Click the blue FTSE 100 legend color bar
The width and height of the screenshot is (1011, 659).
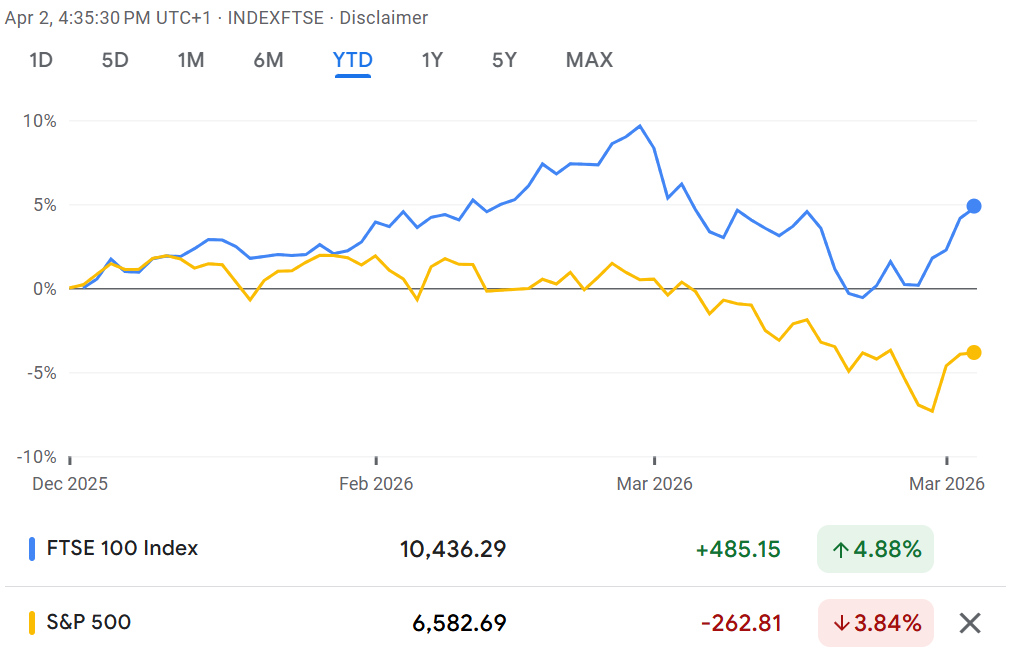point(32,549)
